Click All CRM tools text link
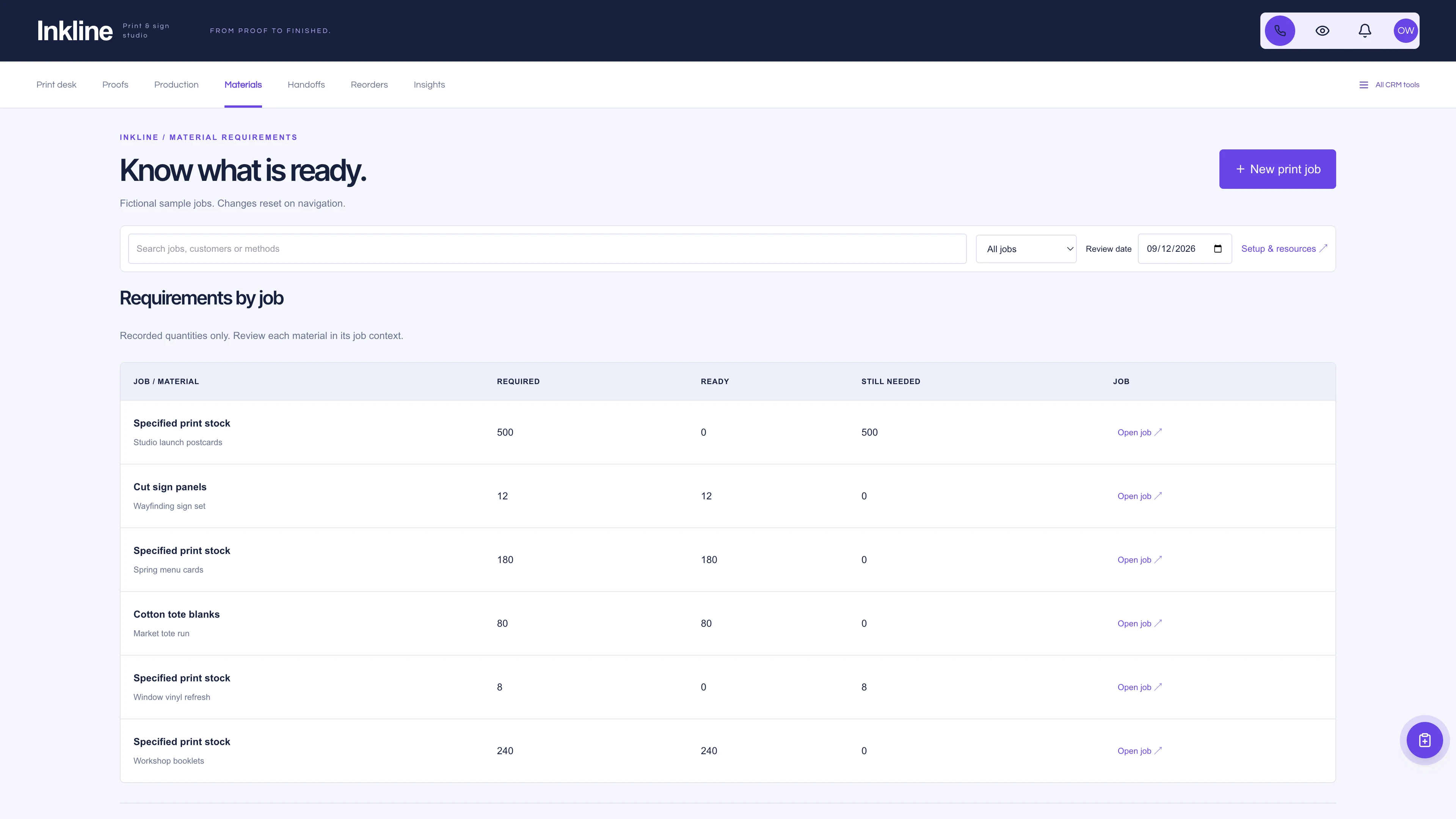1456x819 pixels. coord(1396,85)
